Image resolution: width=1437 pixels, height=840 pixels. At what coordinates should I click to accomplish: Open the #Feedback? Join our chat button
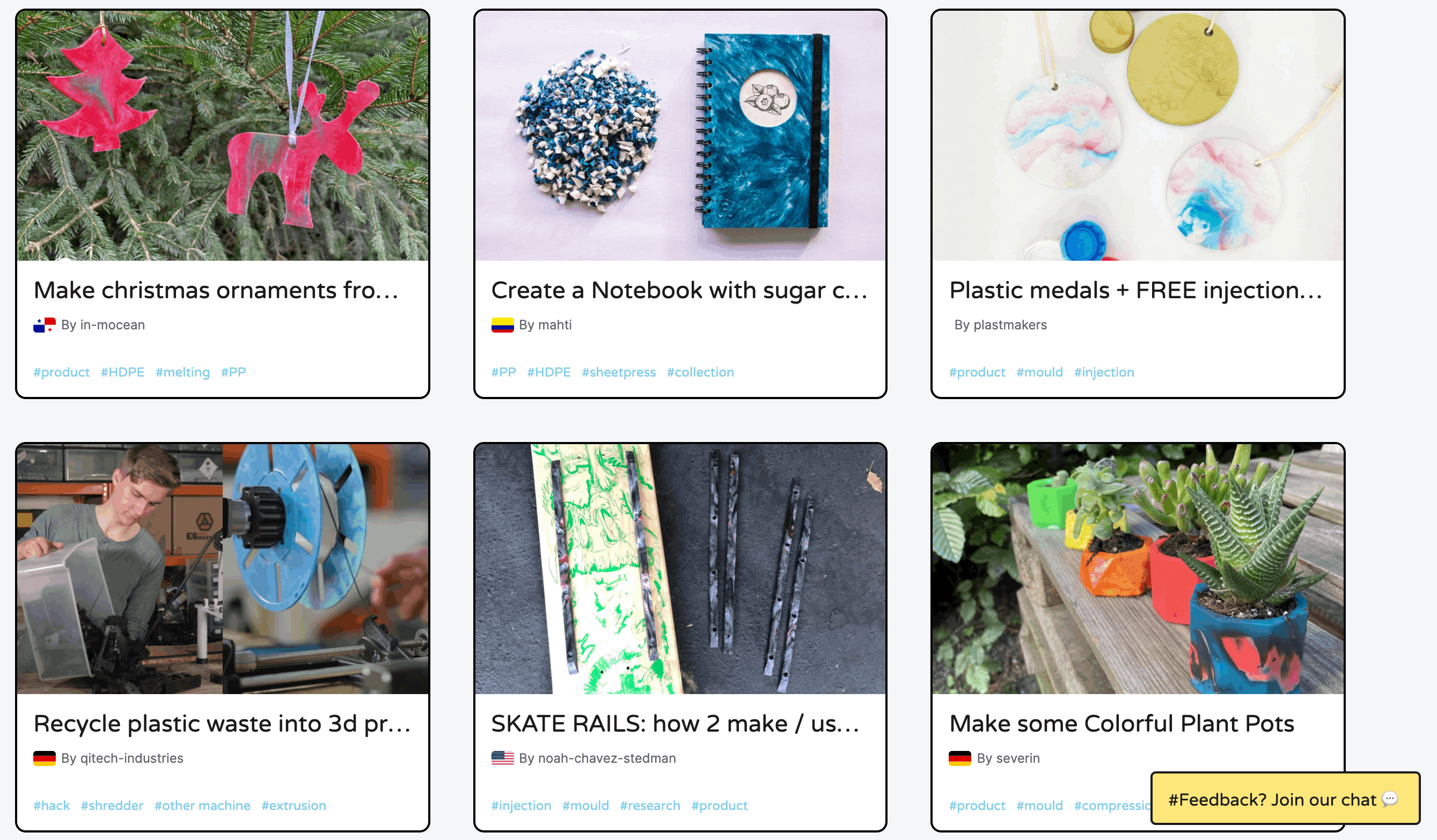(1285, 798)
